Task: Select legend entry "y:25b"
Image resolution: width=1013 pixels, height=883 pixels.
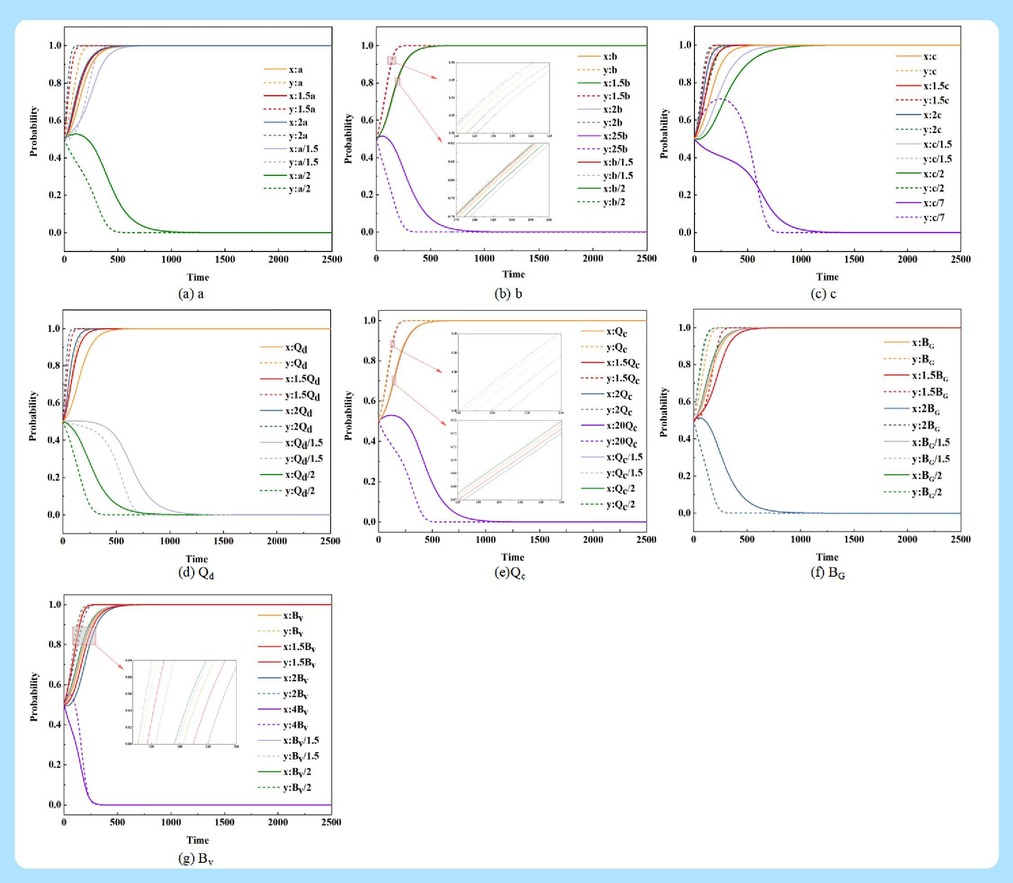Action: tap(603, 149)
